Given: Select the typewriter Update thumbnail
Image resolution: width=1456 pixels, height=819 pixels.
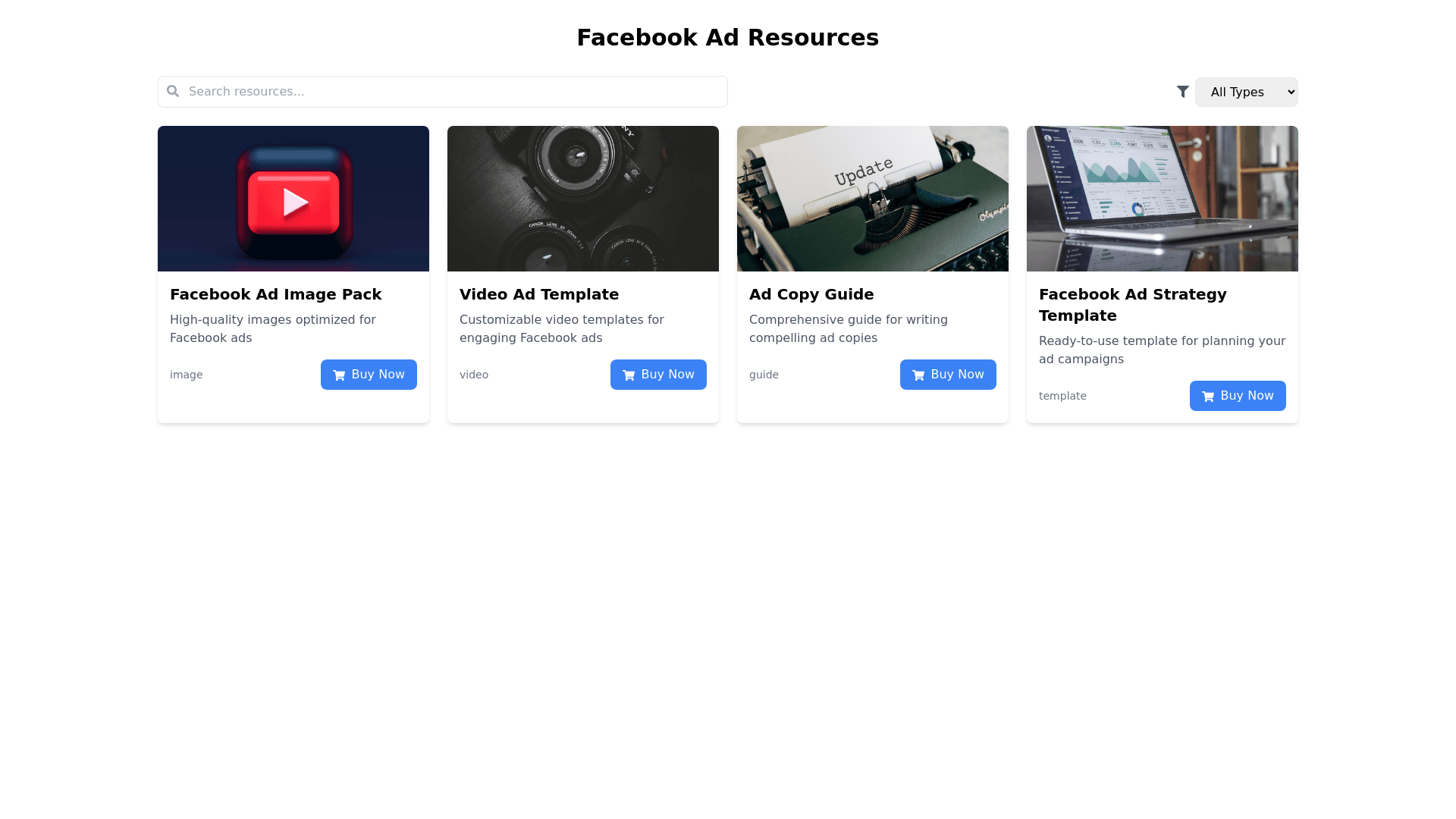Looking at the screenshot, I should (x=873, y=199).
